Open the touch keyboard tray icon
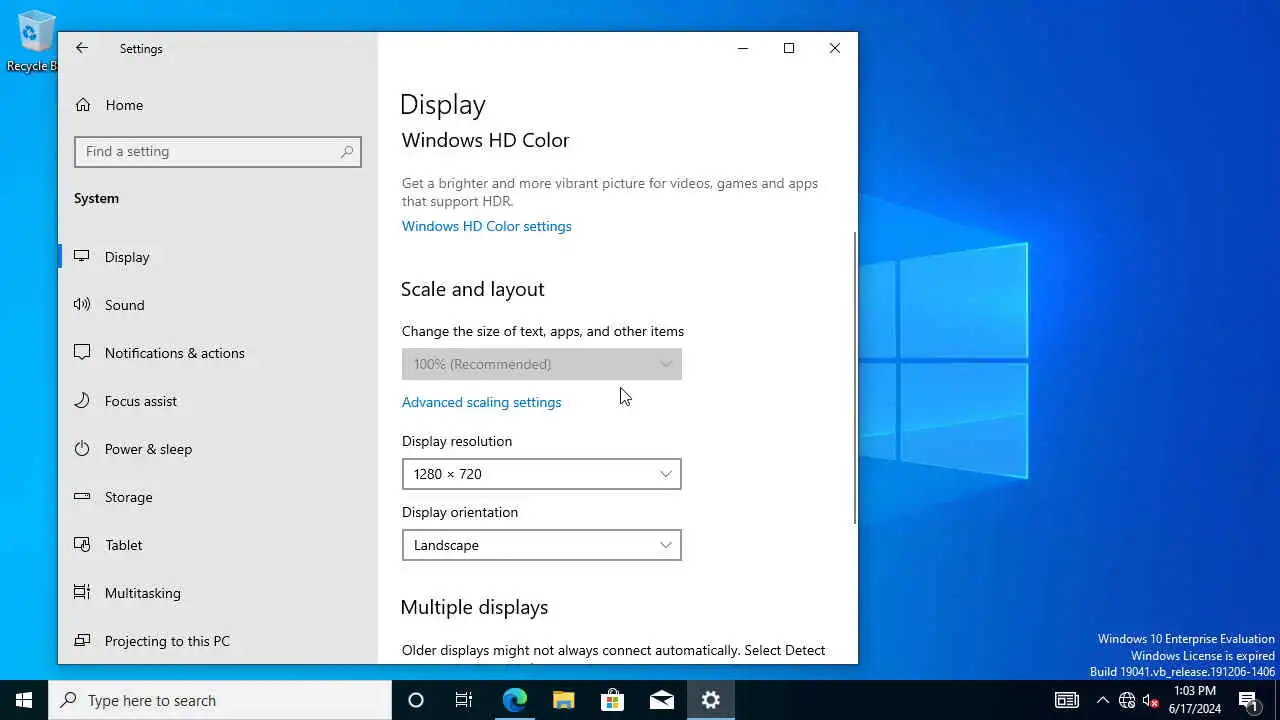The image size is (1280, 720). click(x=1067, y=700)
